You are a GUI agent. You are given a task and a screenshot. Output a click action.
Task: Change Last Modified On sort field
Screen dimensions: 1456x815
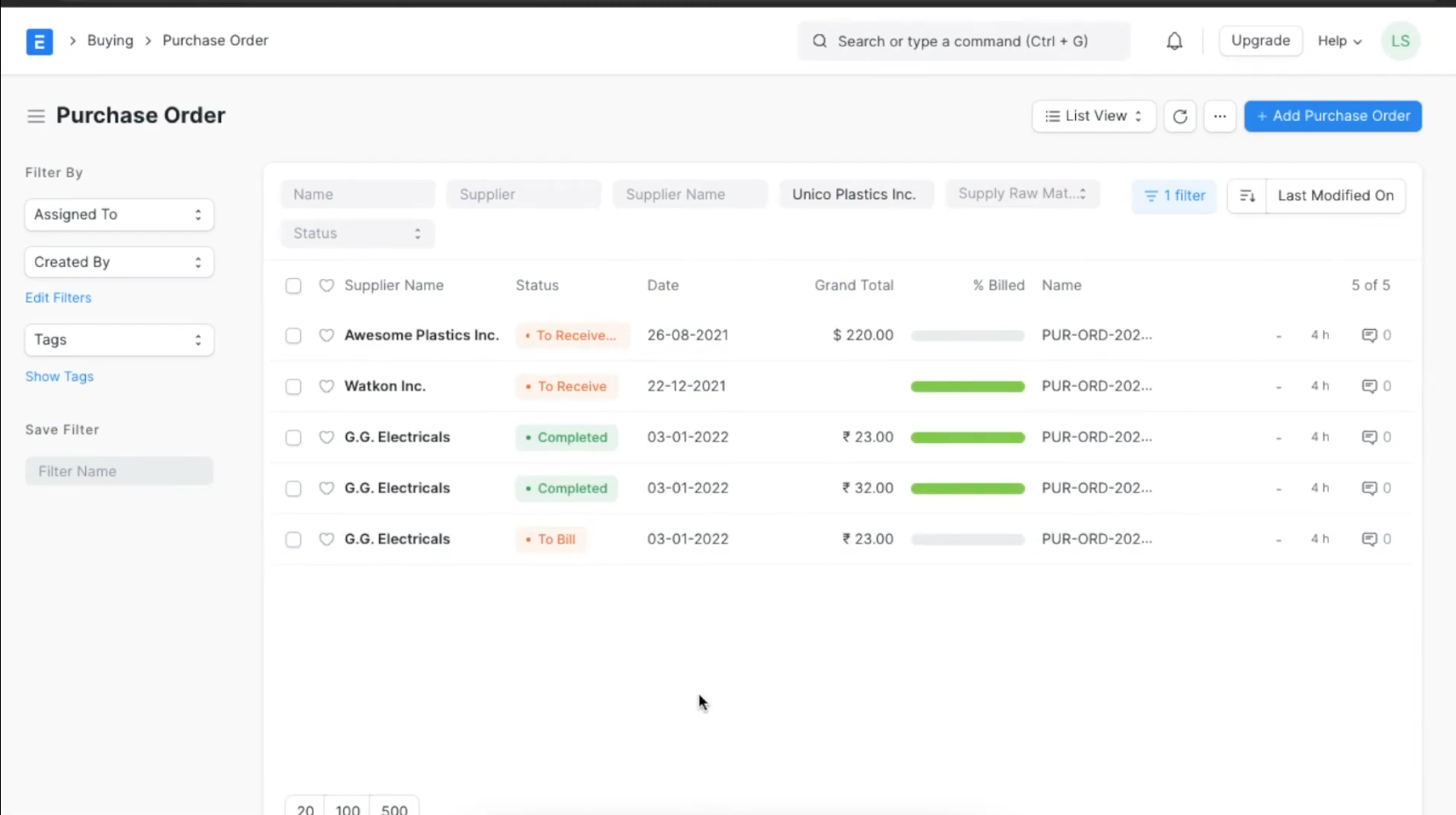(1335, 196)
